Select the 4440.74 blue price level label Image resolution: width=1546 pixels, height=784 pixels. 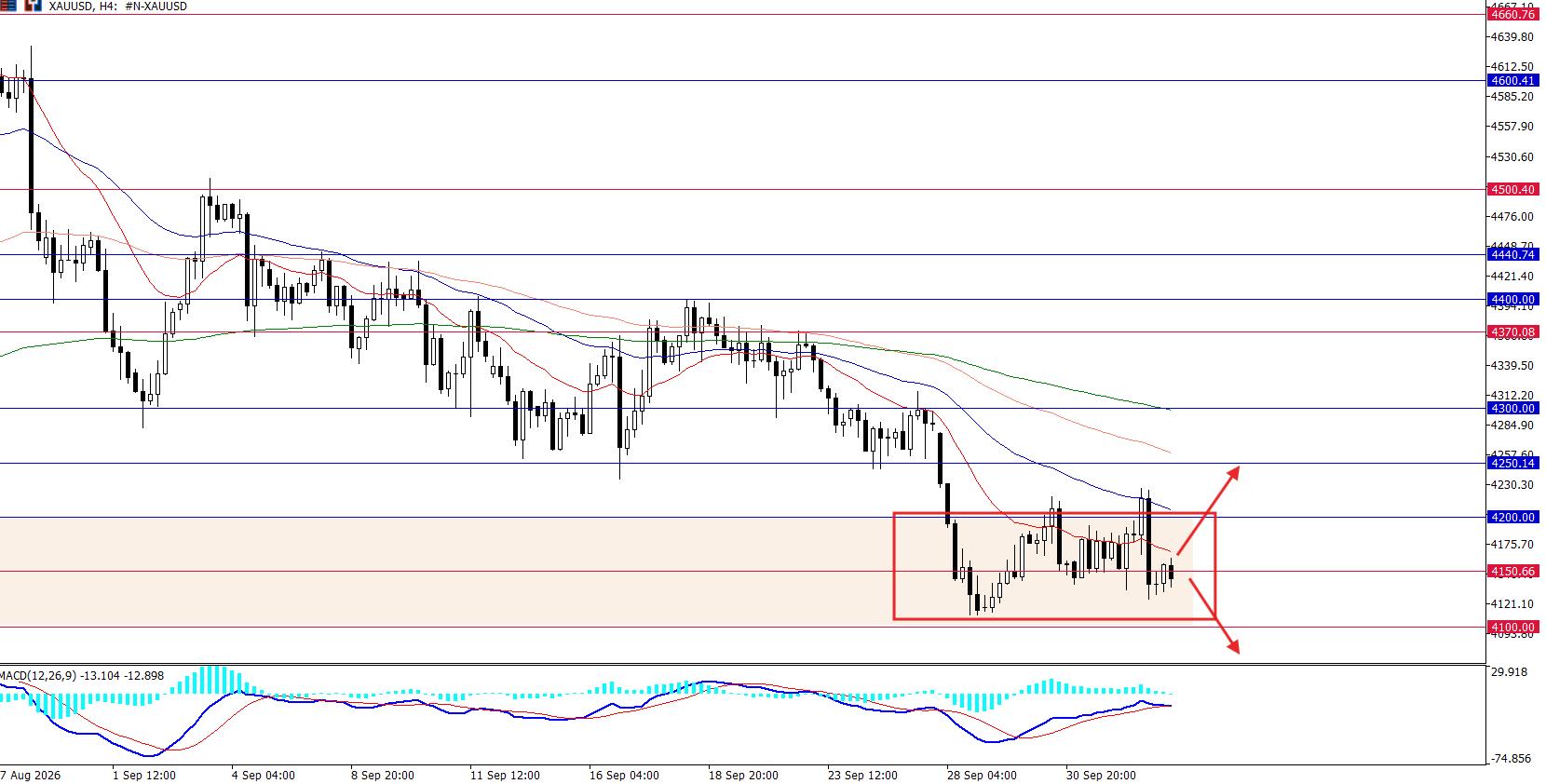tap(1512, 255)
